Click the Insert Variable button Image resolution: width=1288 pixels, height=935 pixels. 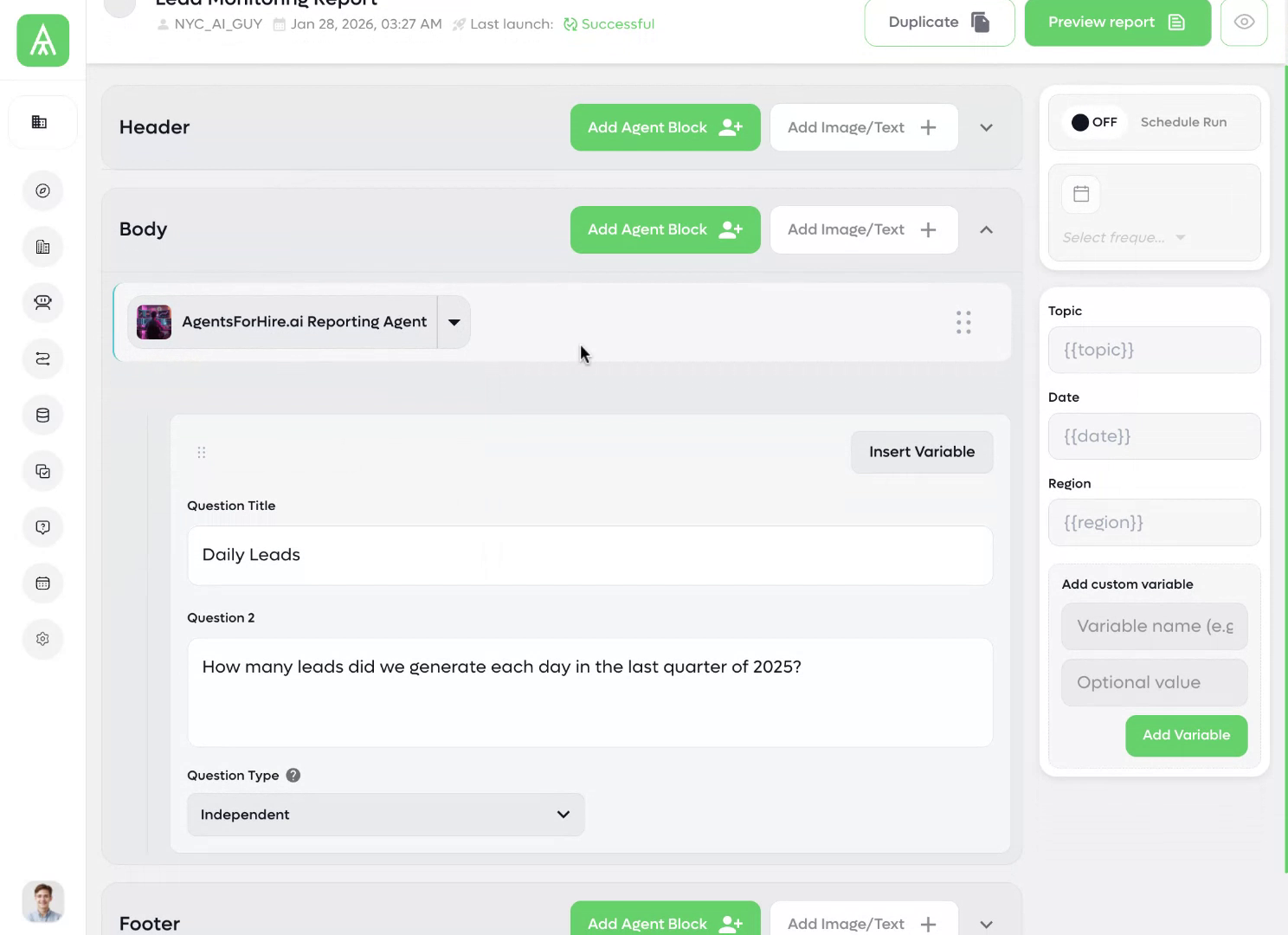pos(922,452)
